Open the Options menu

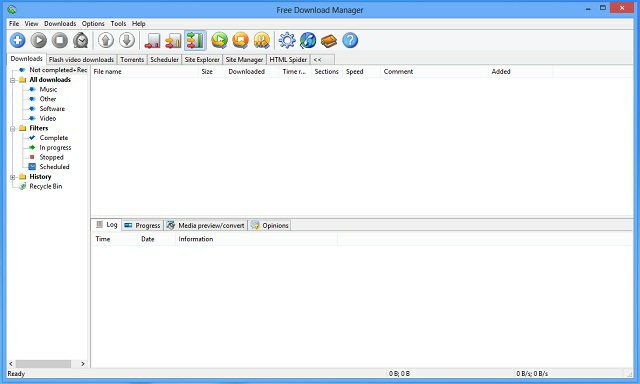pos(93,24)
